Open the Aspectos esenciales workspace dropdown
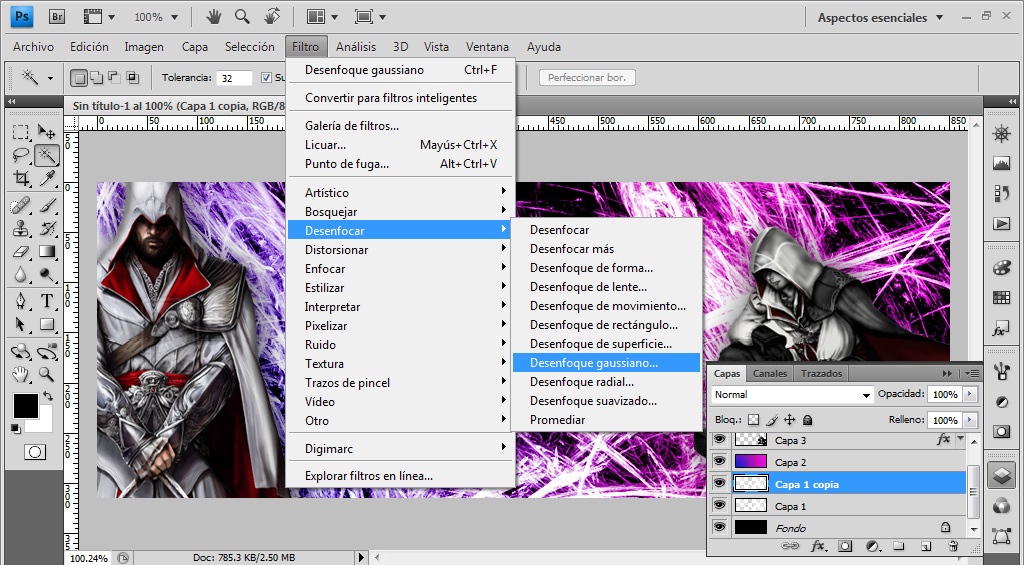The width and height of the screenshot is (1024, 565). click(x=880, y=18)
